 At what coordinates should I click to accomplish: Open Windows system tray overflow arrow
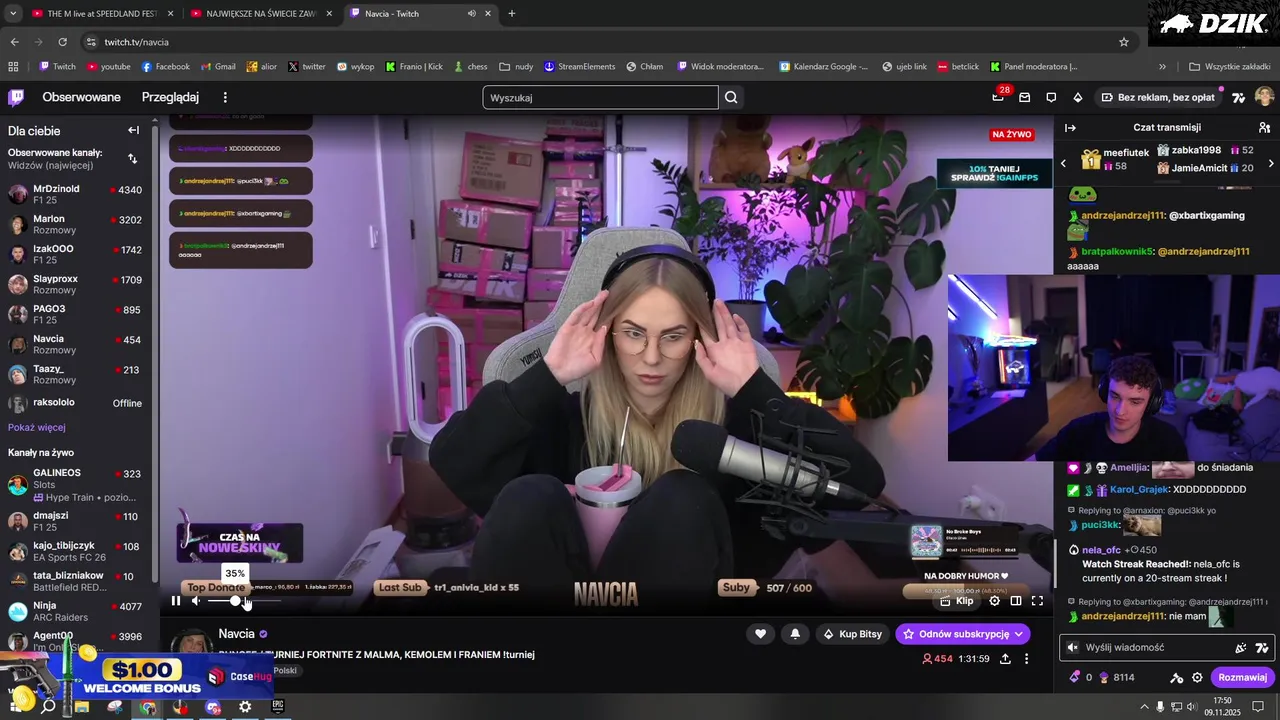click(1145, 707)
